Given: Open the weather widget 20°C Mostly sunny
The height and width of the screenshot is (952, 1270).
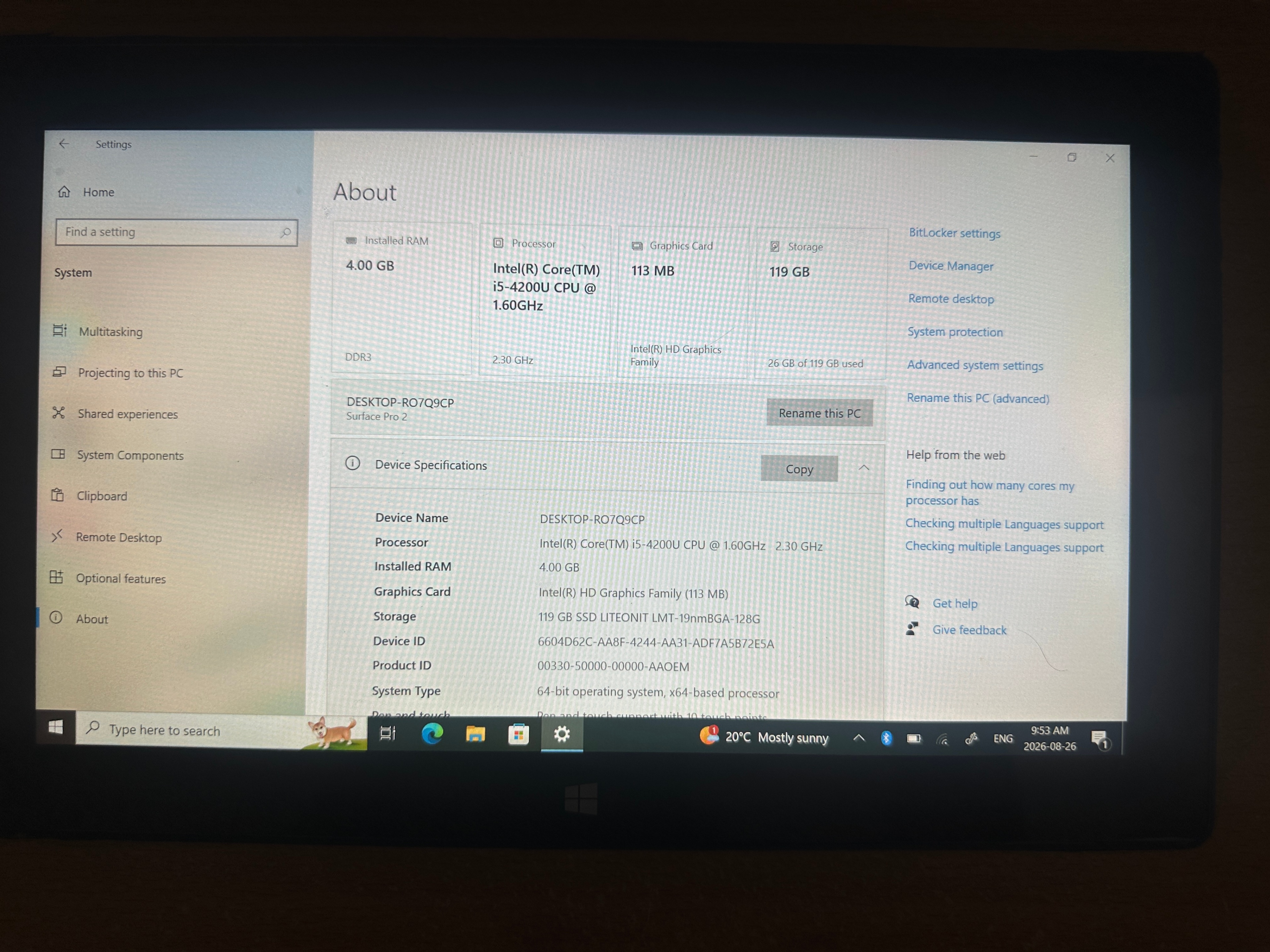Looking at the screenshot, I should [x=764, y=737].
